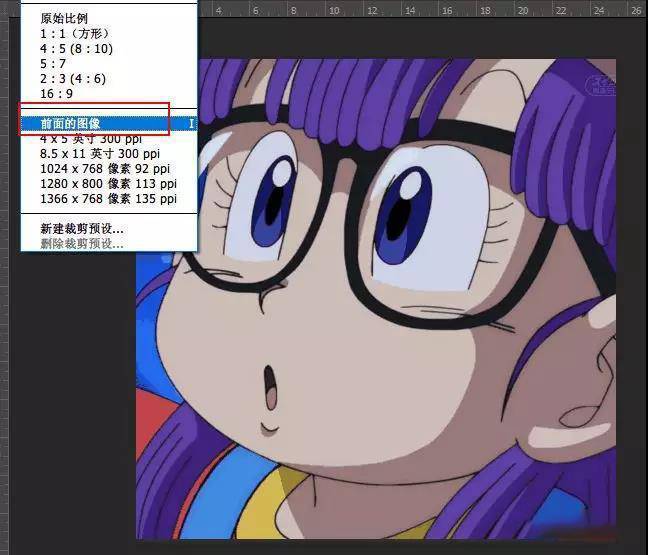This screenshot has height=555, width=648.
Task: Select 4 x 5 英寸 300 ppi preset
Action: tap(109, 139)
